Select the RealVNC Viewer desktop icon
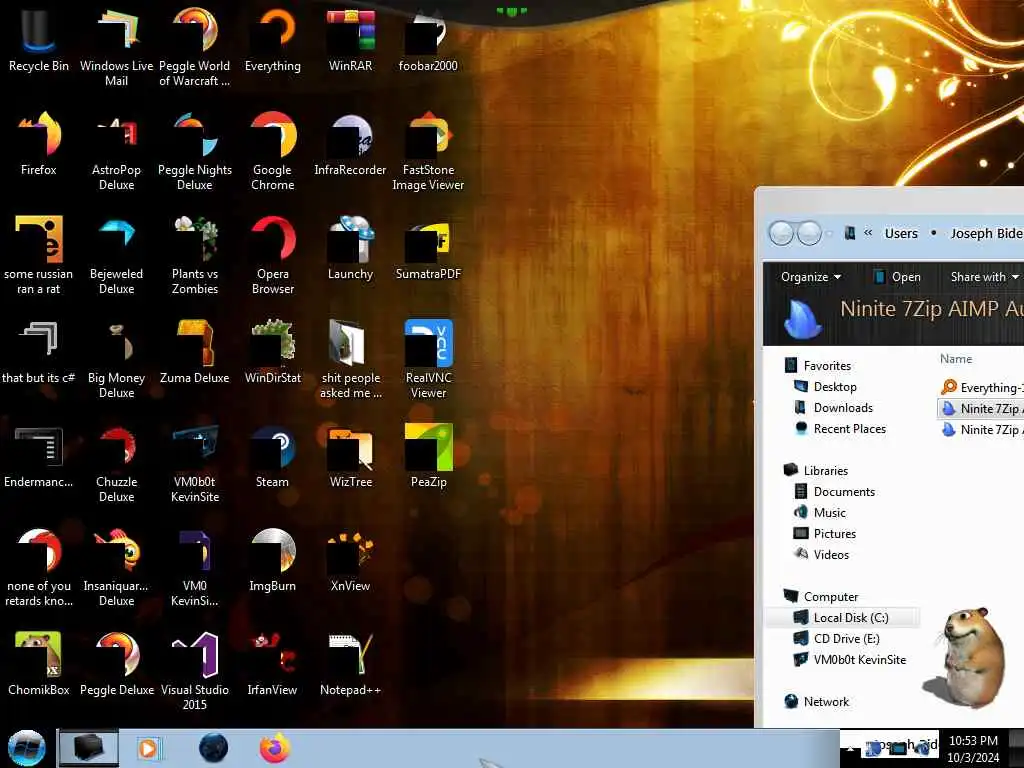The height and width of the screenshot is (768, 1024). click(x=428, y=359)
